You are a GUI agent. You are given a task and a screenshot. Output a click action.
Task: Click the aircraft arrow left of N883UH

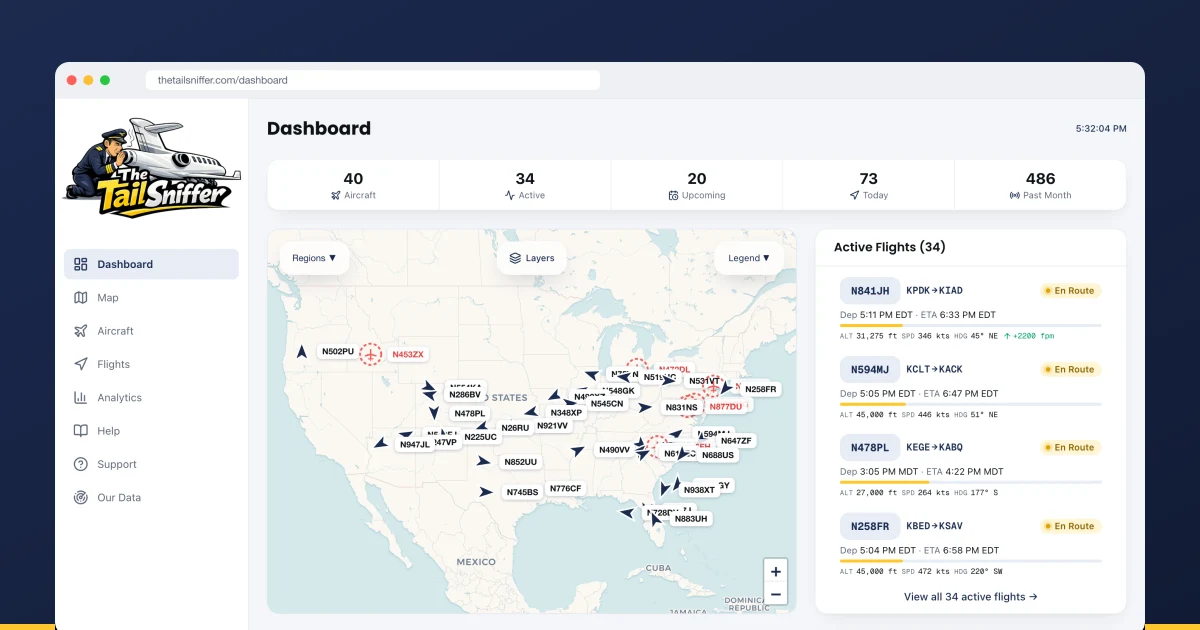click(657, 519)
